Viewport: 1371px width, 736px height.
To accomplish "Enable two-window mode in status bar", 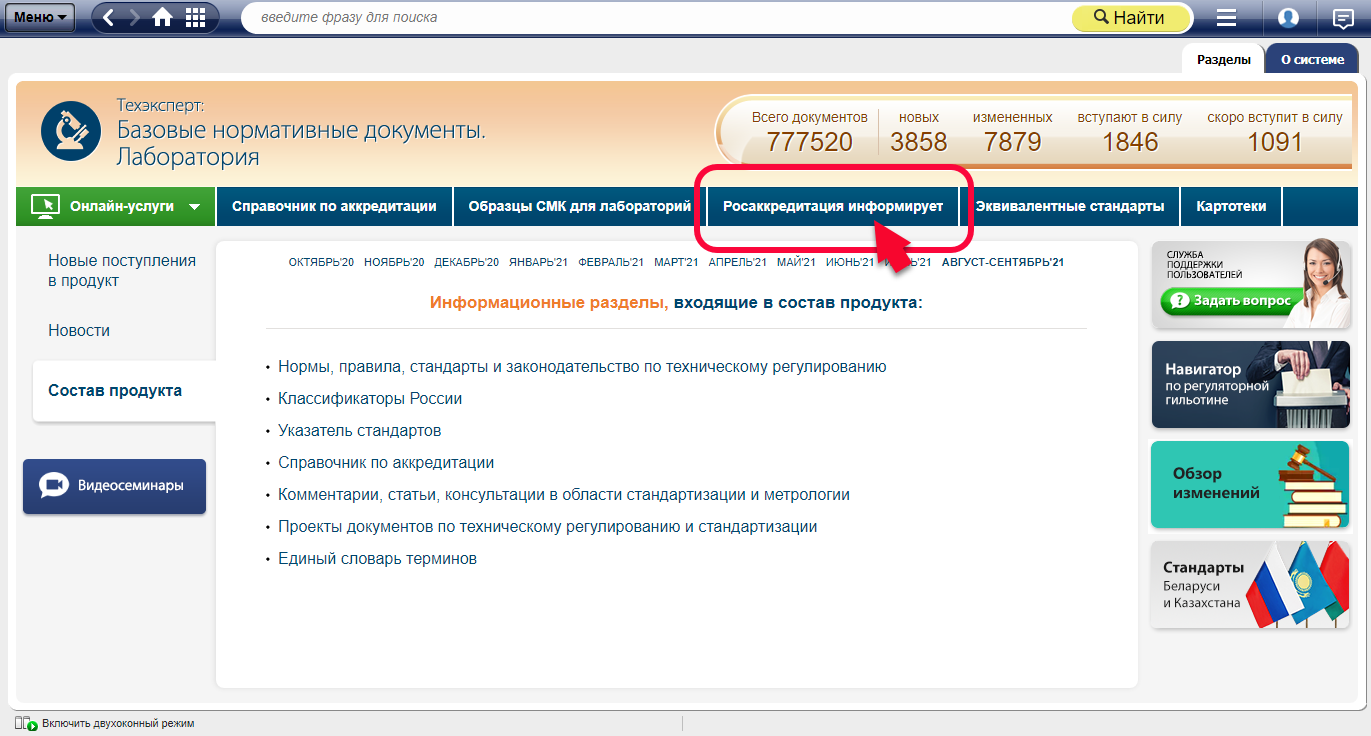I will click(x=105, y=723).
